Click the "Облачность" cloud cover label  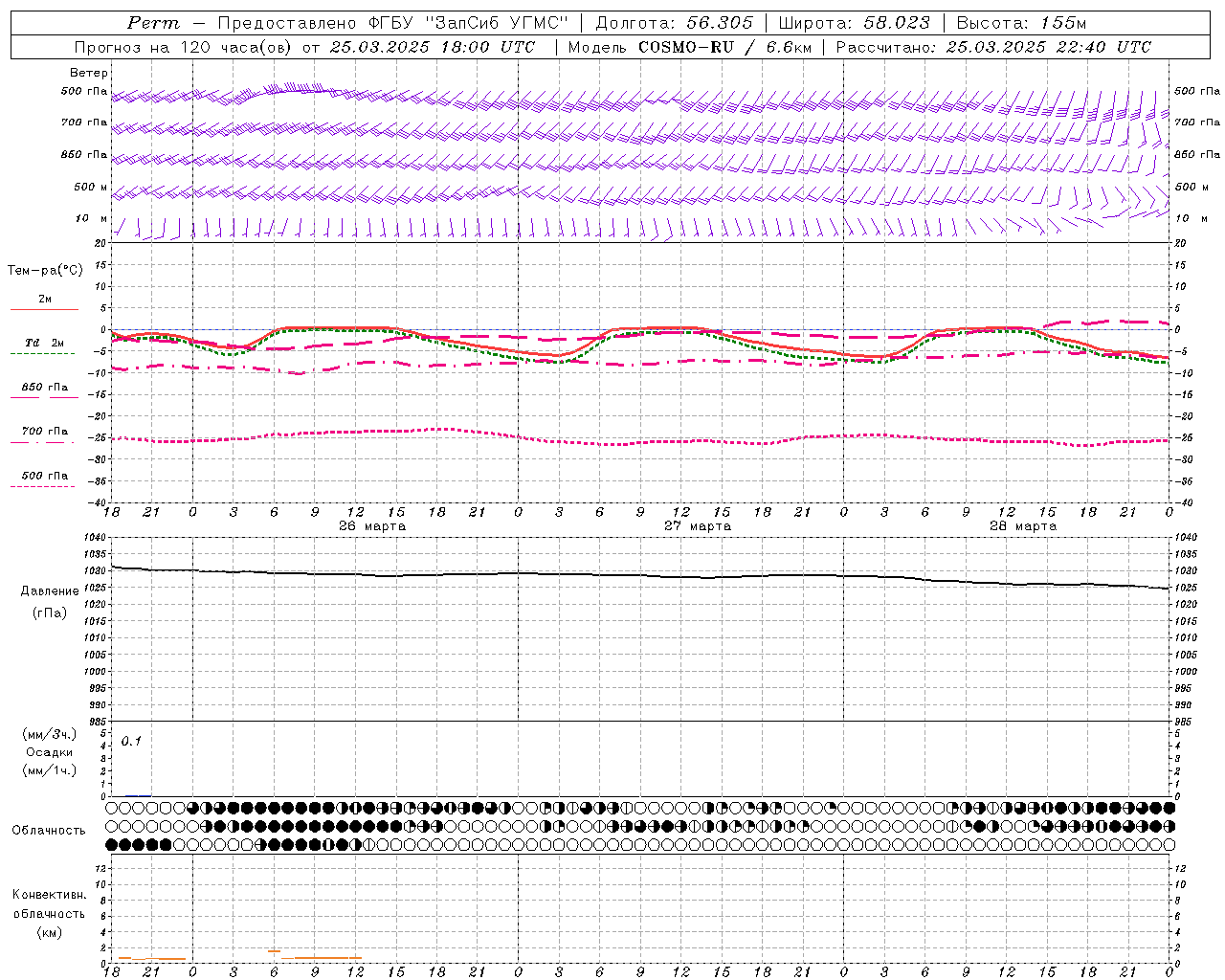click(x=49, y=831)
